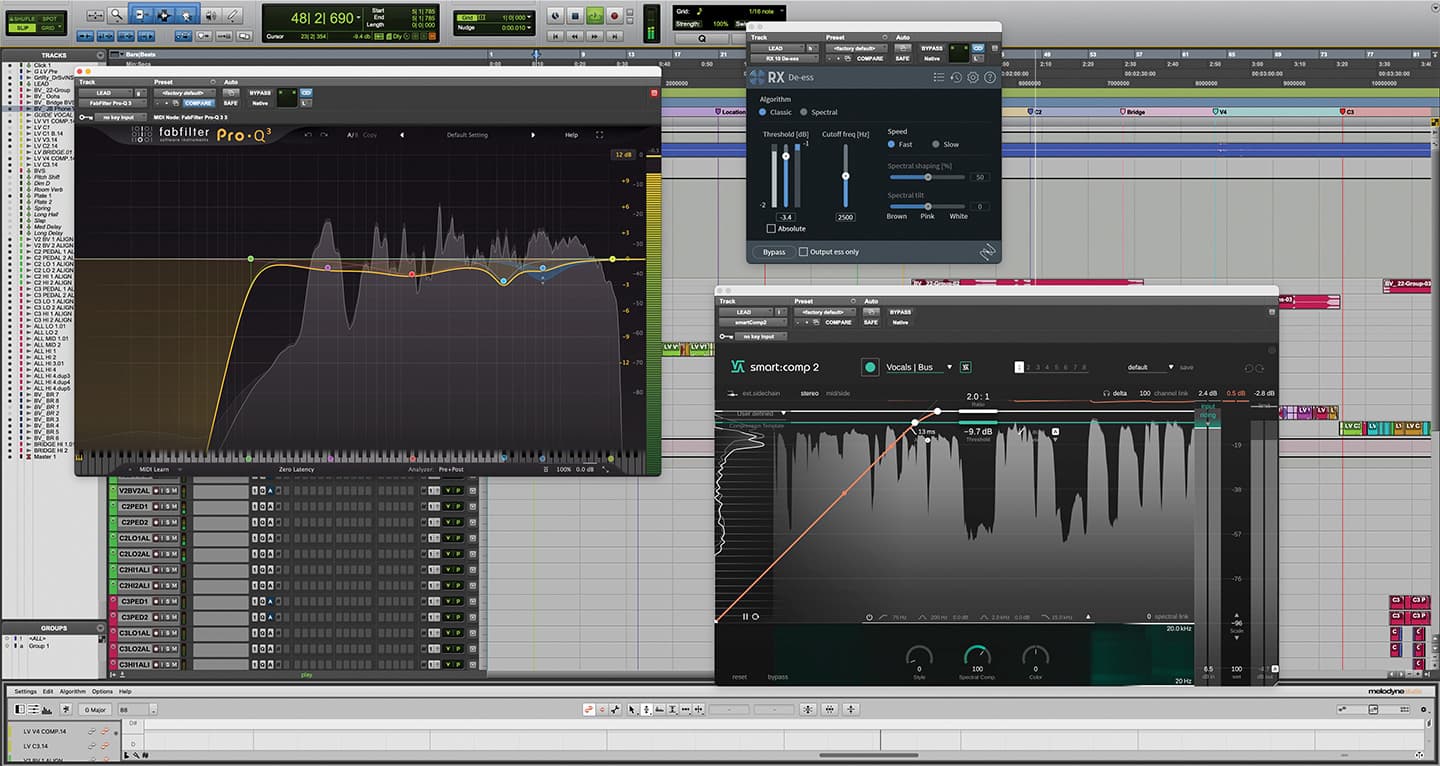Open no key input dropdown in smart:comp window
Image resolution: width=1440 pixels, height=766 pixels.
[x=761, y=336]
